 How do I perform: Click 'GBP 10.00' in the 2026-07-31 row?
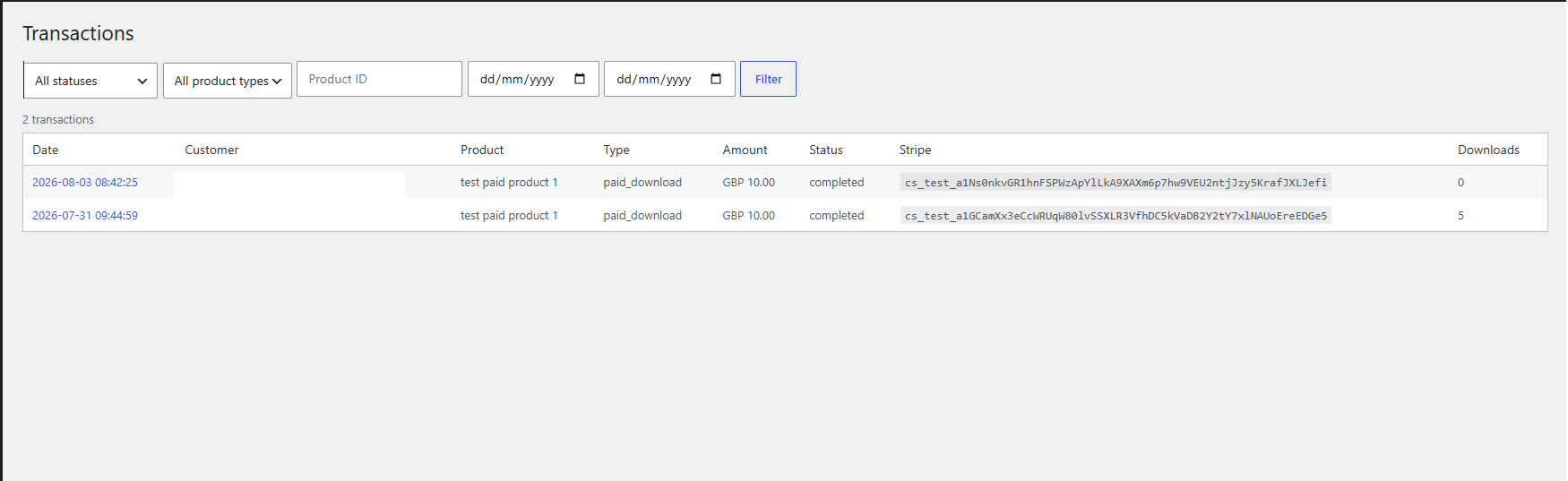[749, 215]
